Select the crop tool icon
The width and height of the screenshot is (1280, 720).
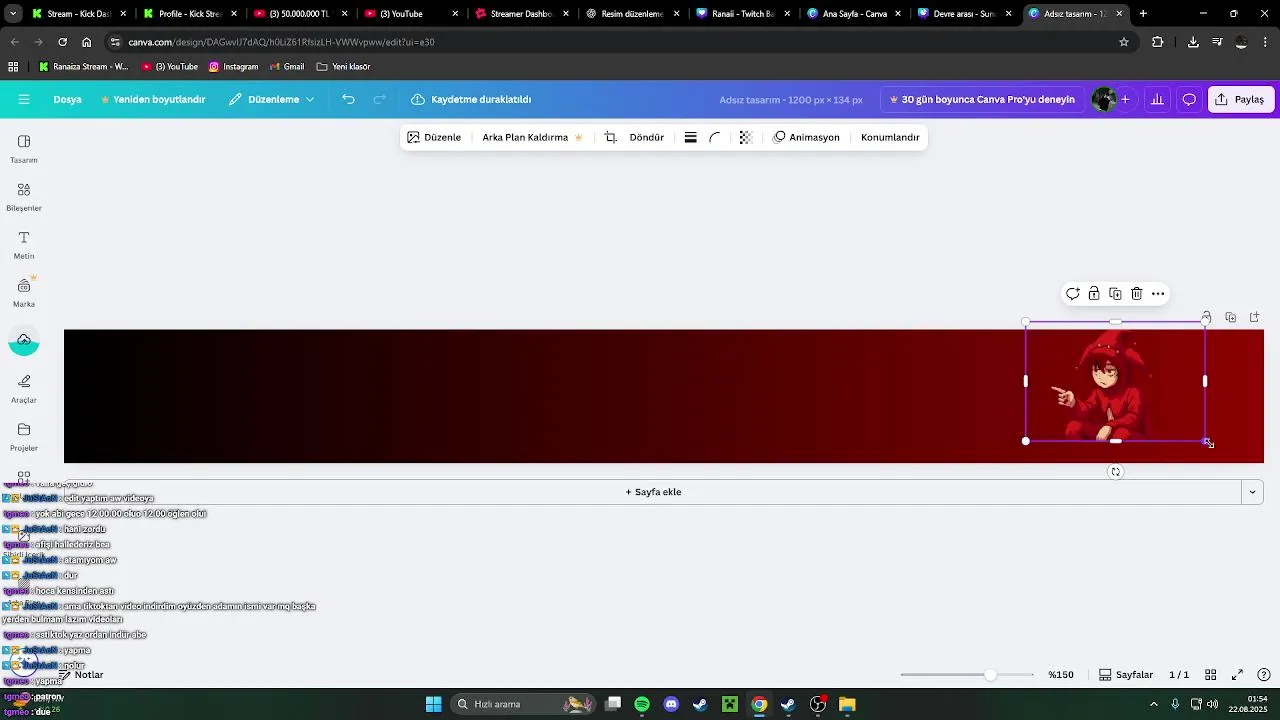pos(610,137)
